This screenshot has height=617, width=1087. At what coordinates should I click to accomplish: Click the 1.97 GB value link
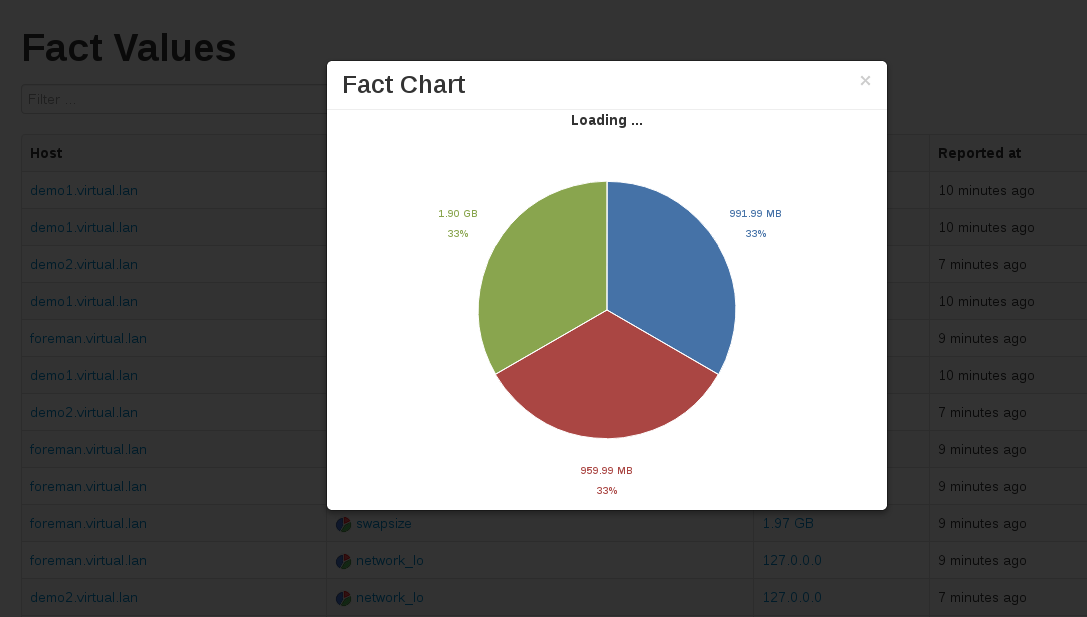click(x=788, y=523)
